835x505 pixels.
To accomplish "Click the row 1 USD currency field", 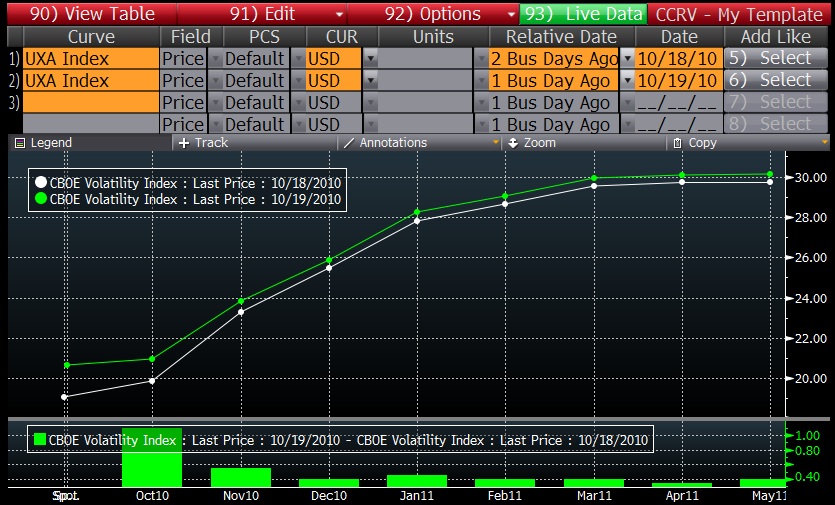I will pyautogui.click(x=334, y=59).
